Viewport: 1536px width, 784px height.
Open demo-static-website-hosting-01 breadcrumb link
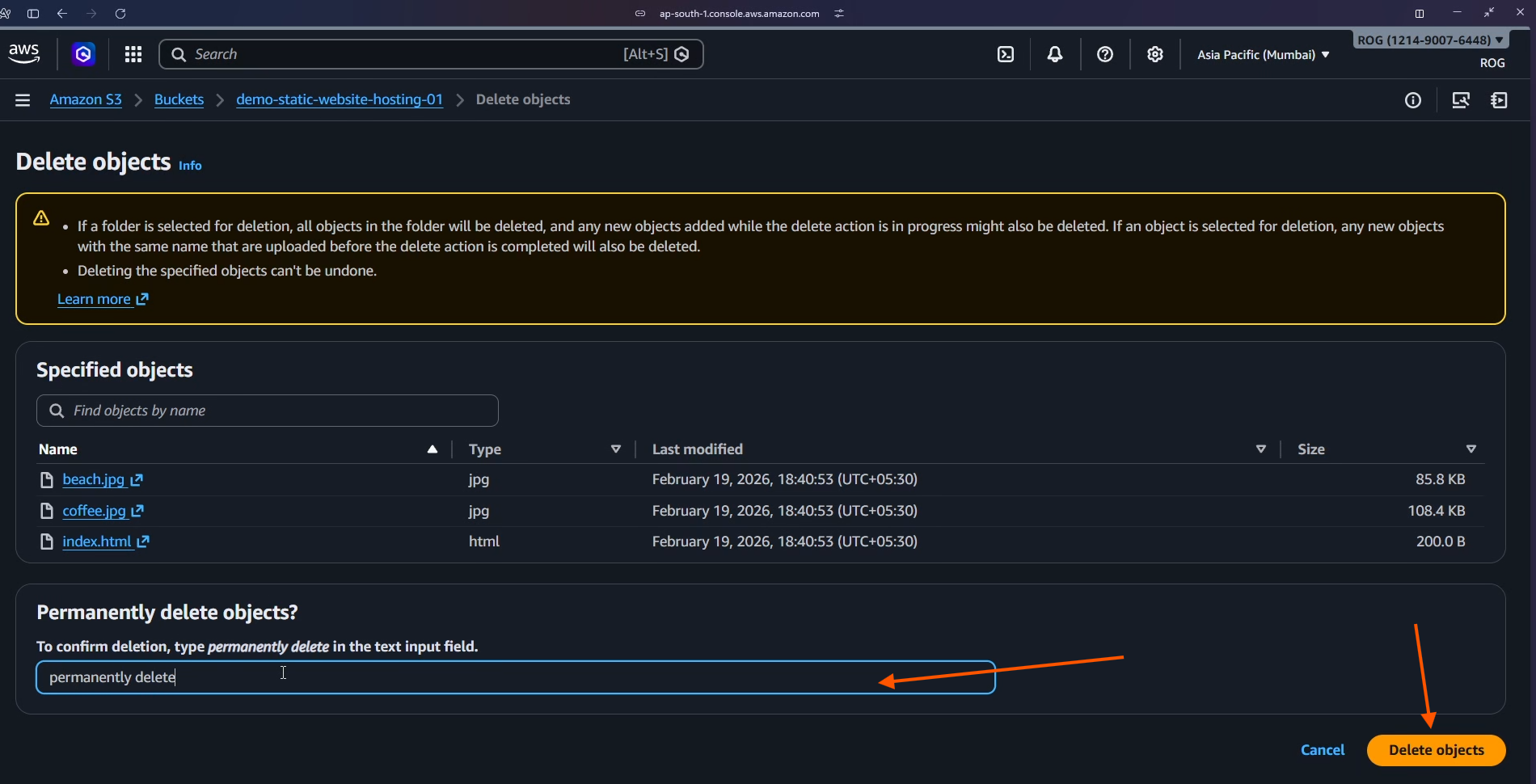(340, 99)
